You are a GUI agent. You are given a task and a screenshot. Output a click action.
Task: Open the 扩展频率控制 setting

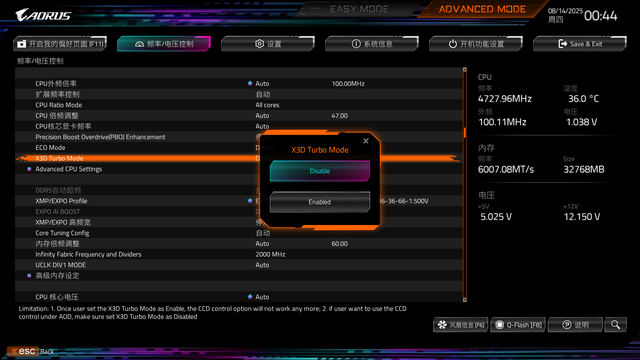click(x=238, y=94)
